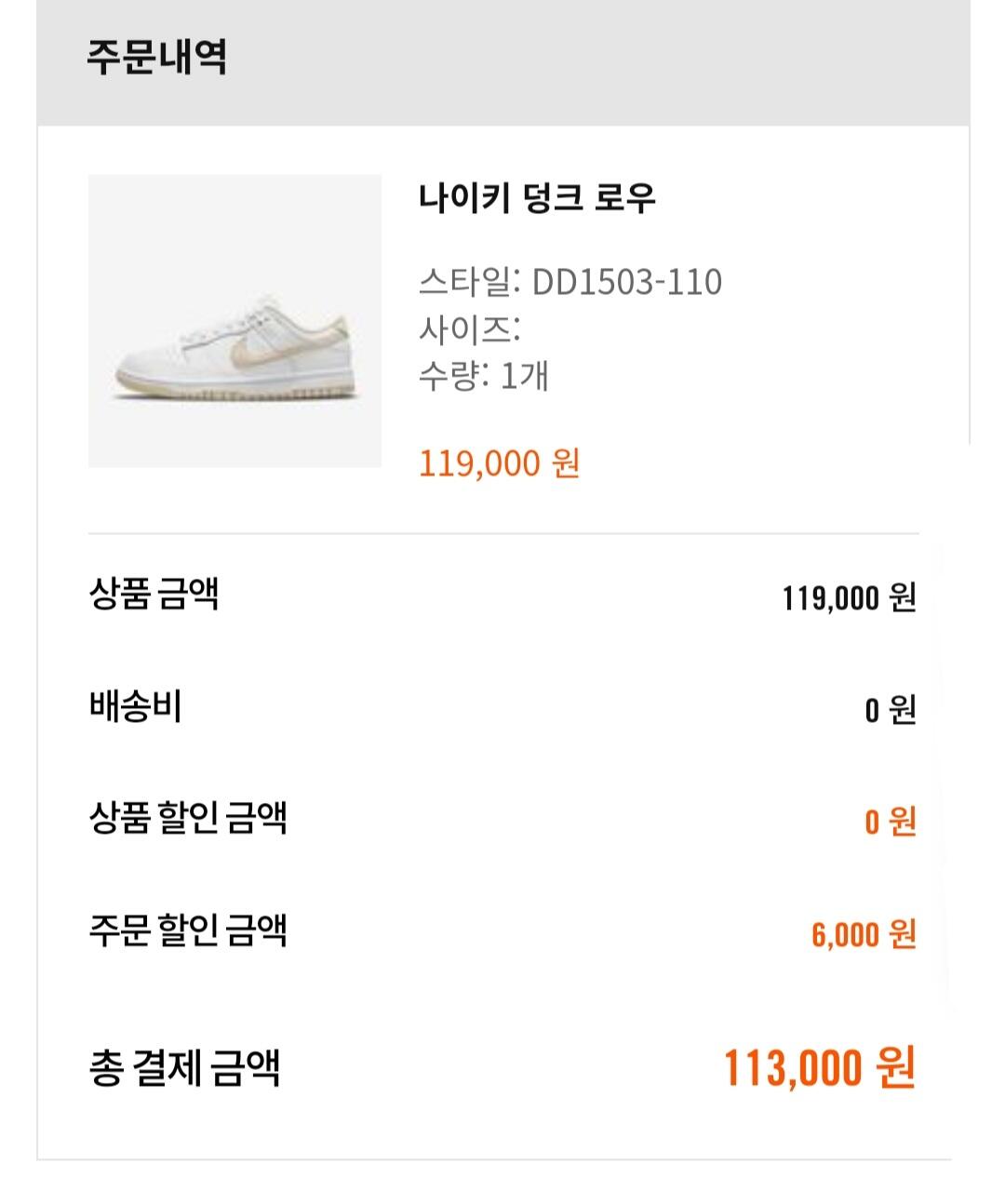This screenshot has width=1005, height=1204.
Task: Click the 사이즈 size label
Action: pyautogui.click(x=468, y=329)
